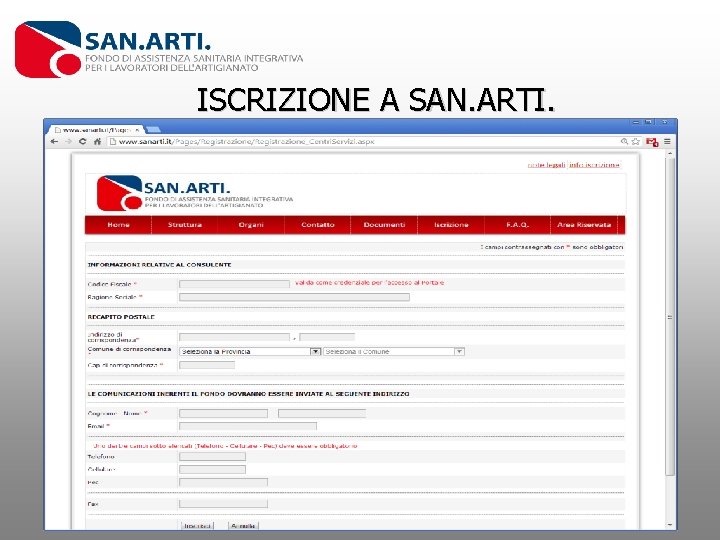Open the Gmail extension icon
Image resolution: width=720 pixels, height=540 pixels.
click(652, 142)
